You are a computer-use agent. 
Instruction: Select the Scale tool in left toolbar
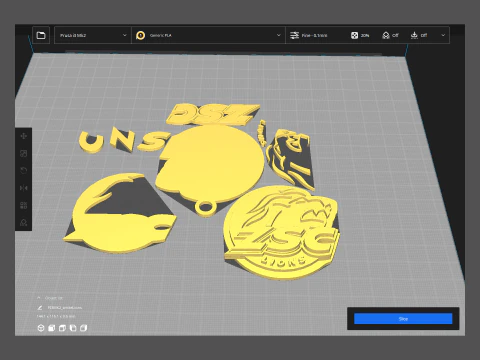point(24,153)
